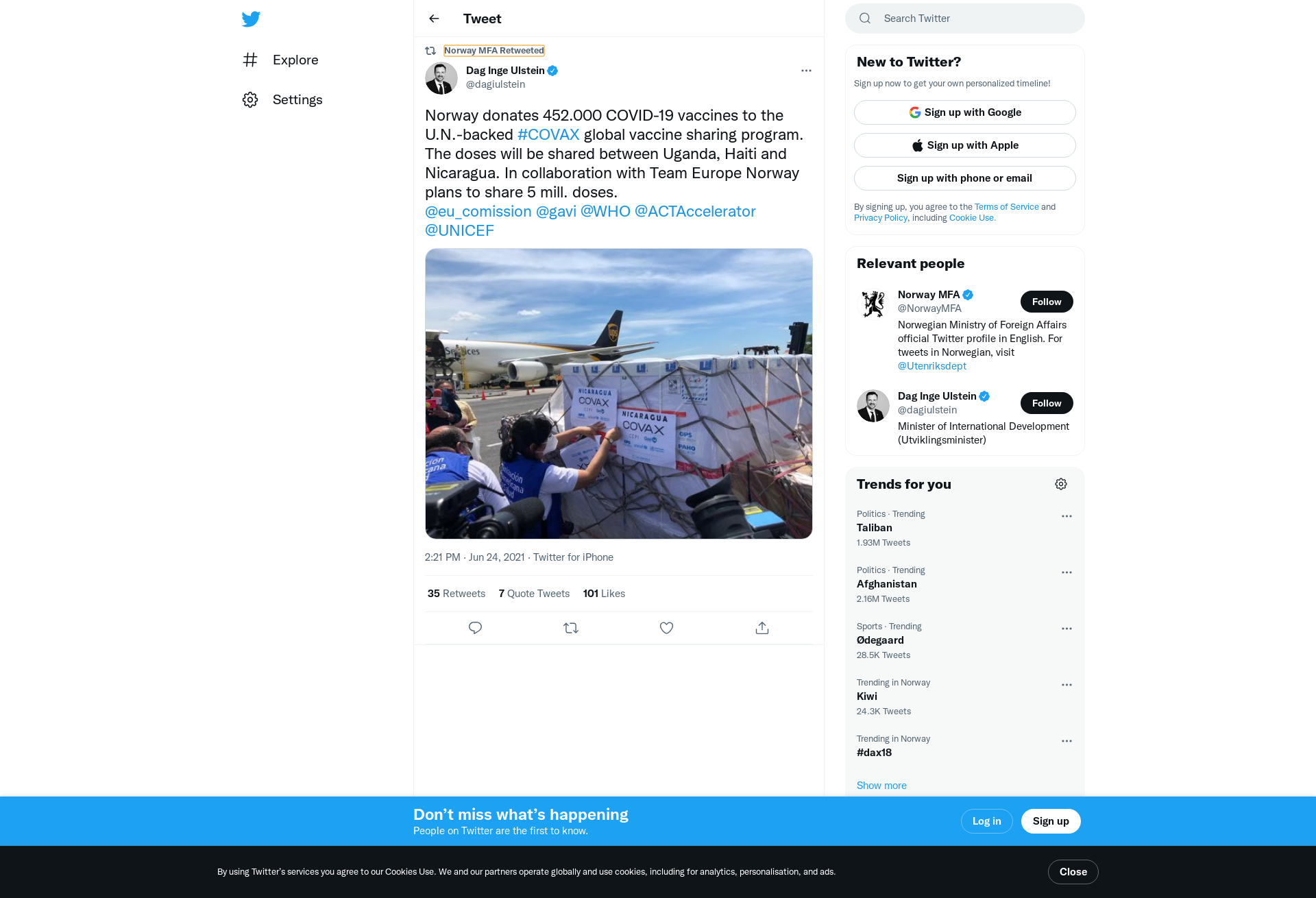Click the Twitter bird logo
This screenshot has width=1316, height=898.
pos(251,19)
